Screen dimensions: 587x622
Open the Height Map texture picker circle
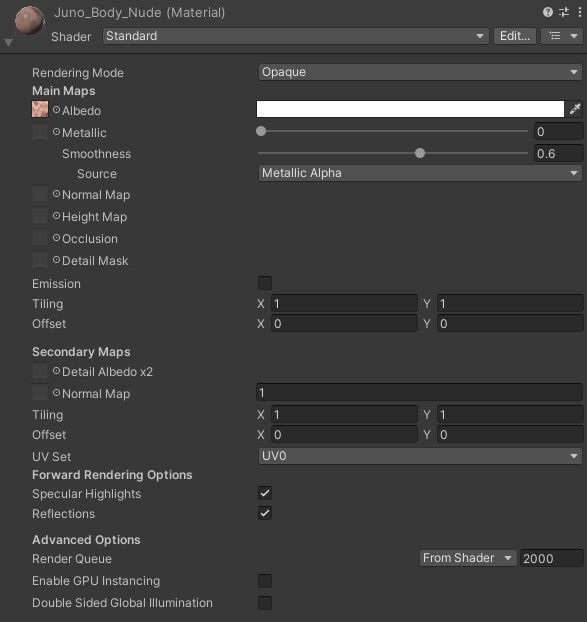[56, 216]
